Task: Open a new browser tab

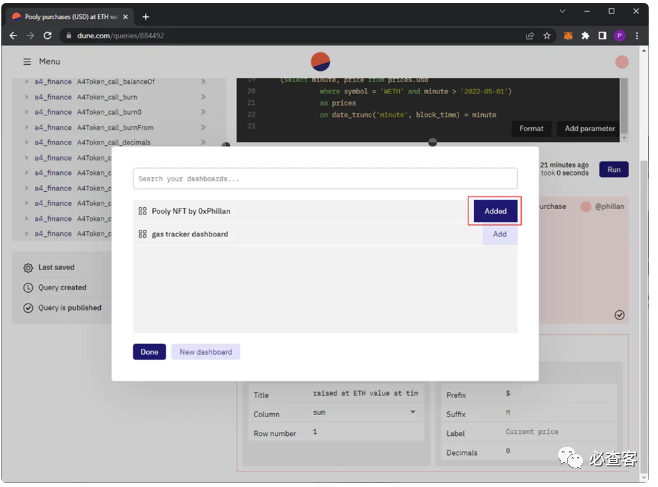Action: (x=146, y=17)
